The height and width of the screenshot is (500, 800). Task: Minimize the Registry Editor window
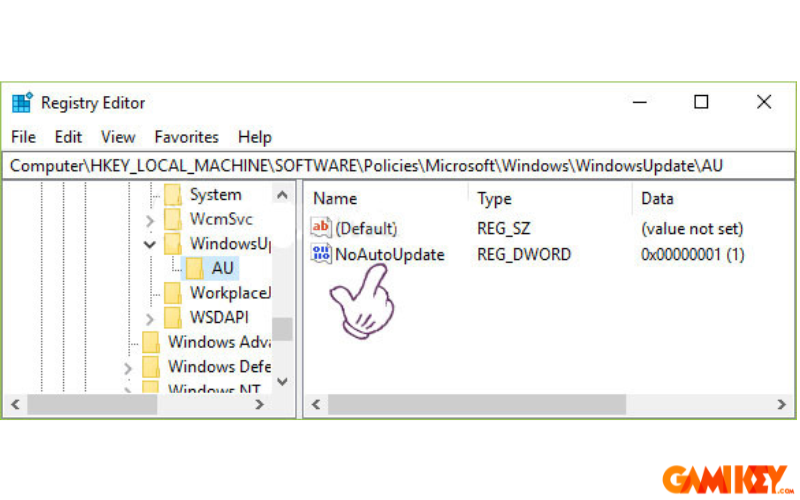(x=640, y=103)
